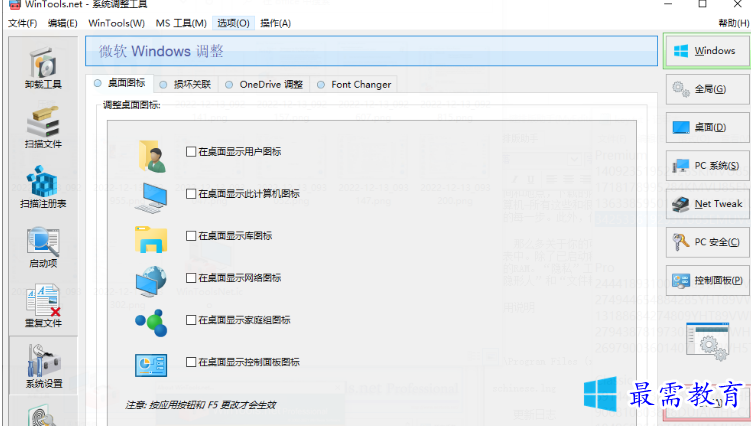This screenshot has width=751, height=426.
Task: Open the 编辑(E) menu
Action: [63, 23]
